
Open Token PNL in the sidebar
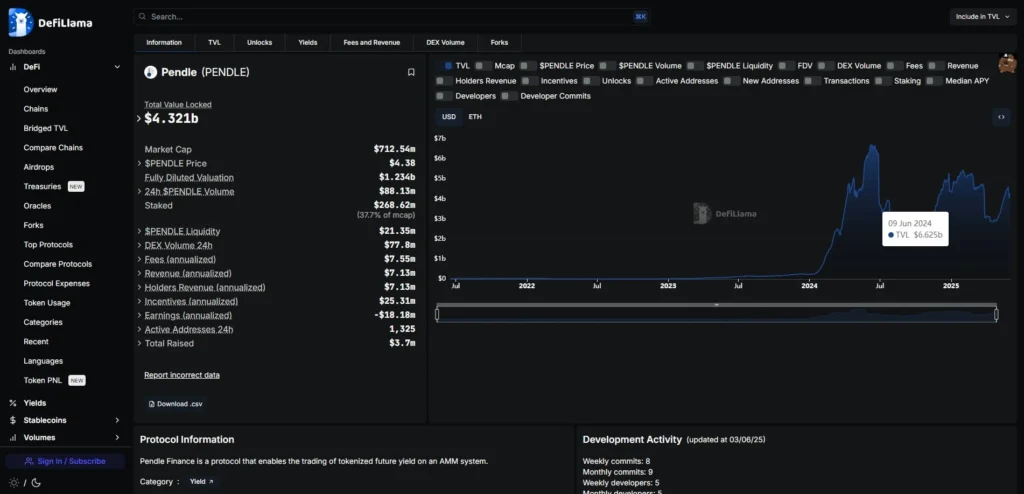54,380
